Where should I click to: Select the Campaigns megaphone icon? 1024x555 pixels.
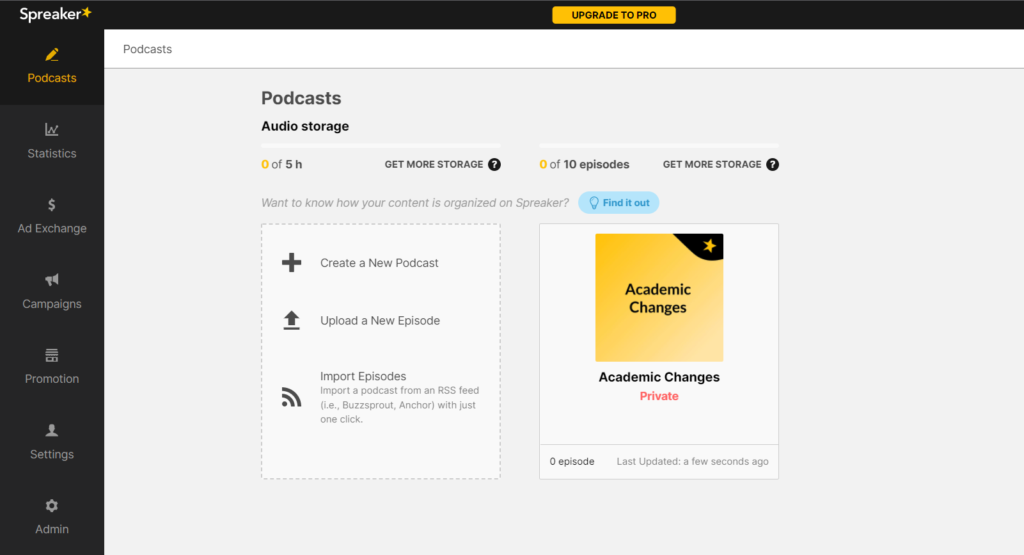coord(52,280)
